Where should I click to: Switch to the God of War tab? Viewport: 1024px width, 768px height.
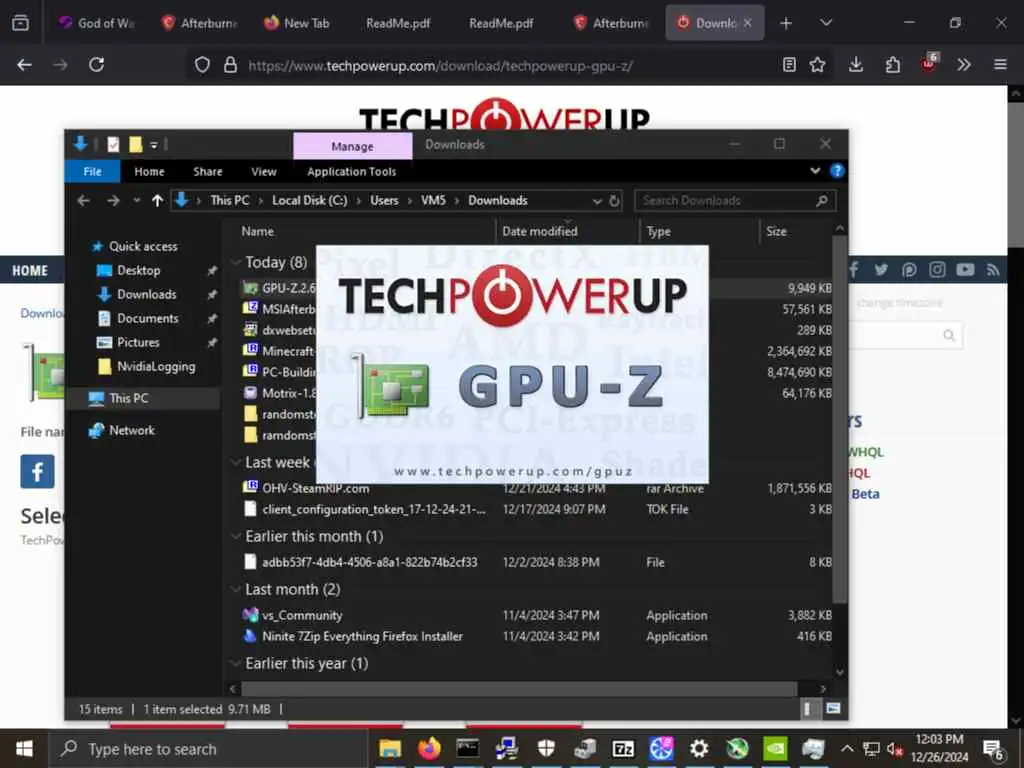pos(96,23)
